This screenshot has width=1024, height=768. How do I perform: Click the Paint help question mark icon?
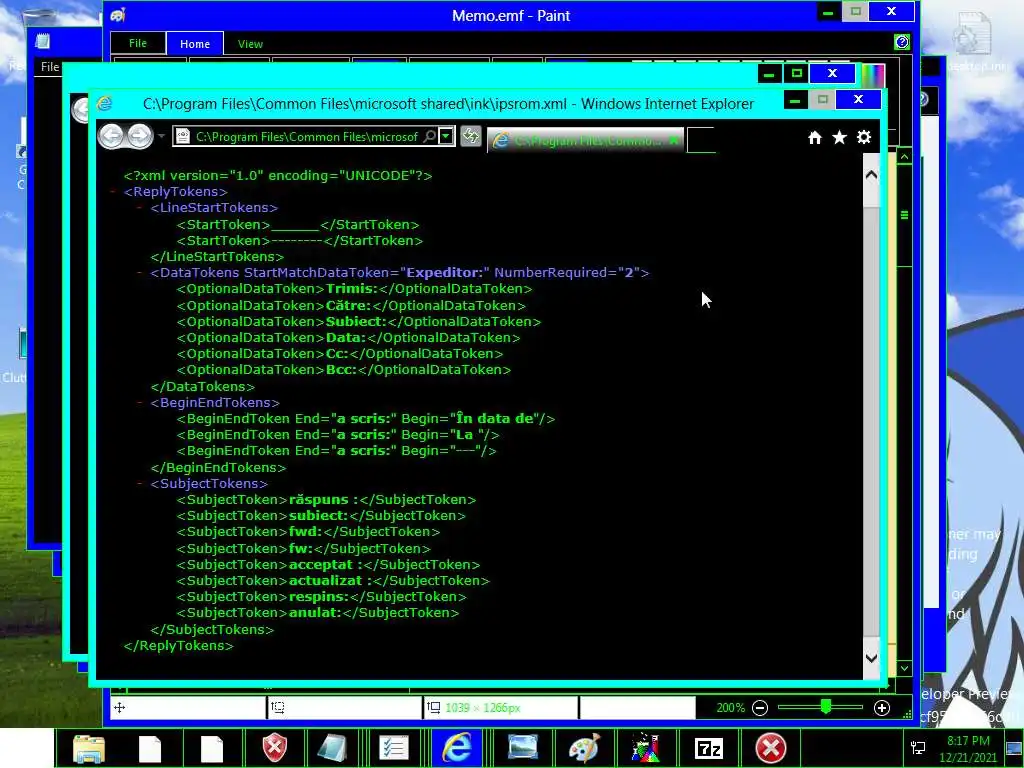coord(902,42)
